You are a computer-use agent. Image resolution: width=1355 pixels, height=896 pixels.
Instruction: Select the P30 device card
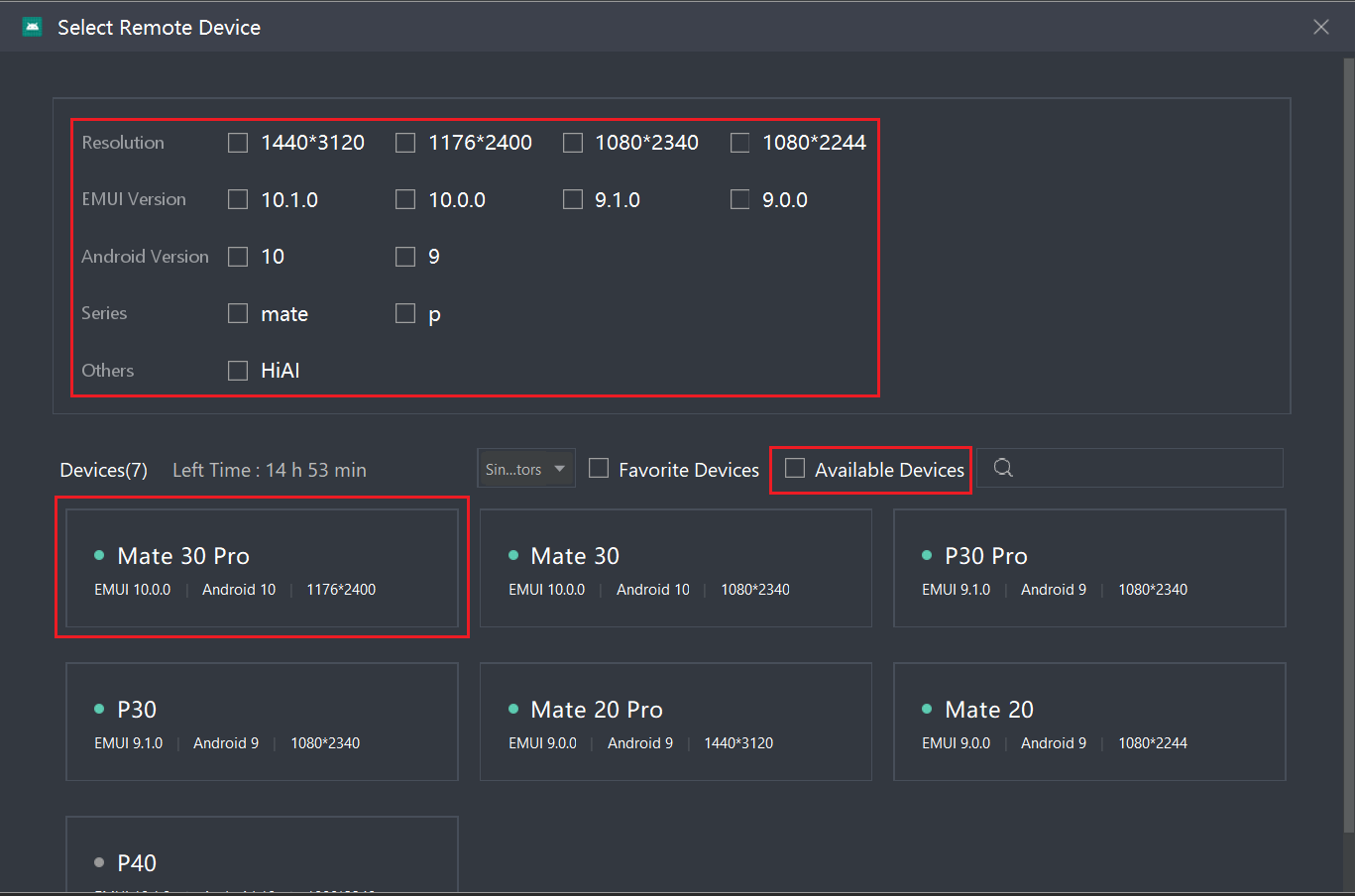click(x=262, y=722)
